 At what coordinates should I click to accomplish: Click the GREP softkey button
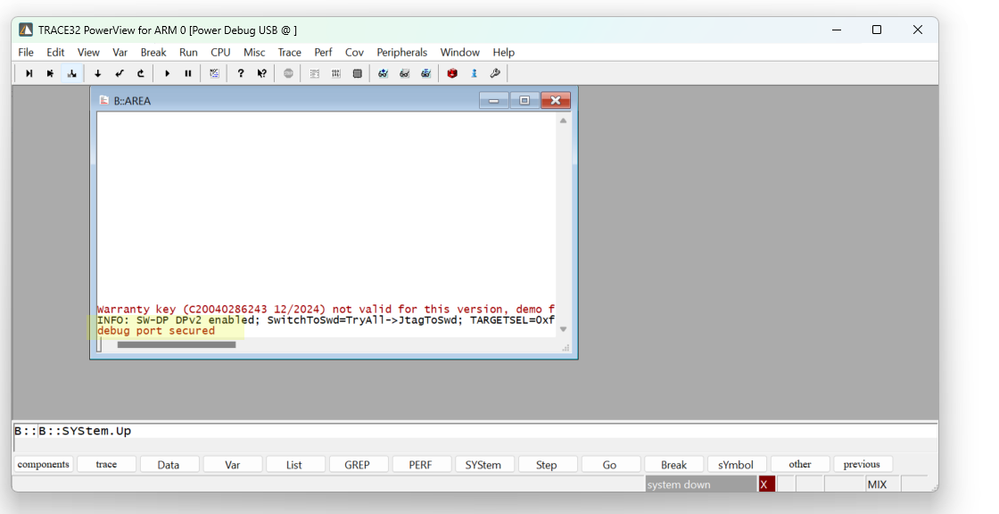coord(357,464)
